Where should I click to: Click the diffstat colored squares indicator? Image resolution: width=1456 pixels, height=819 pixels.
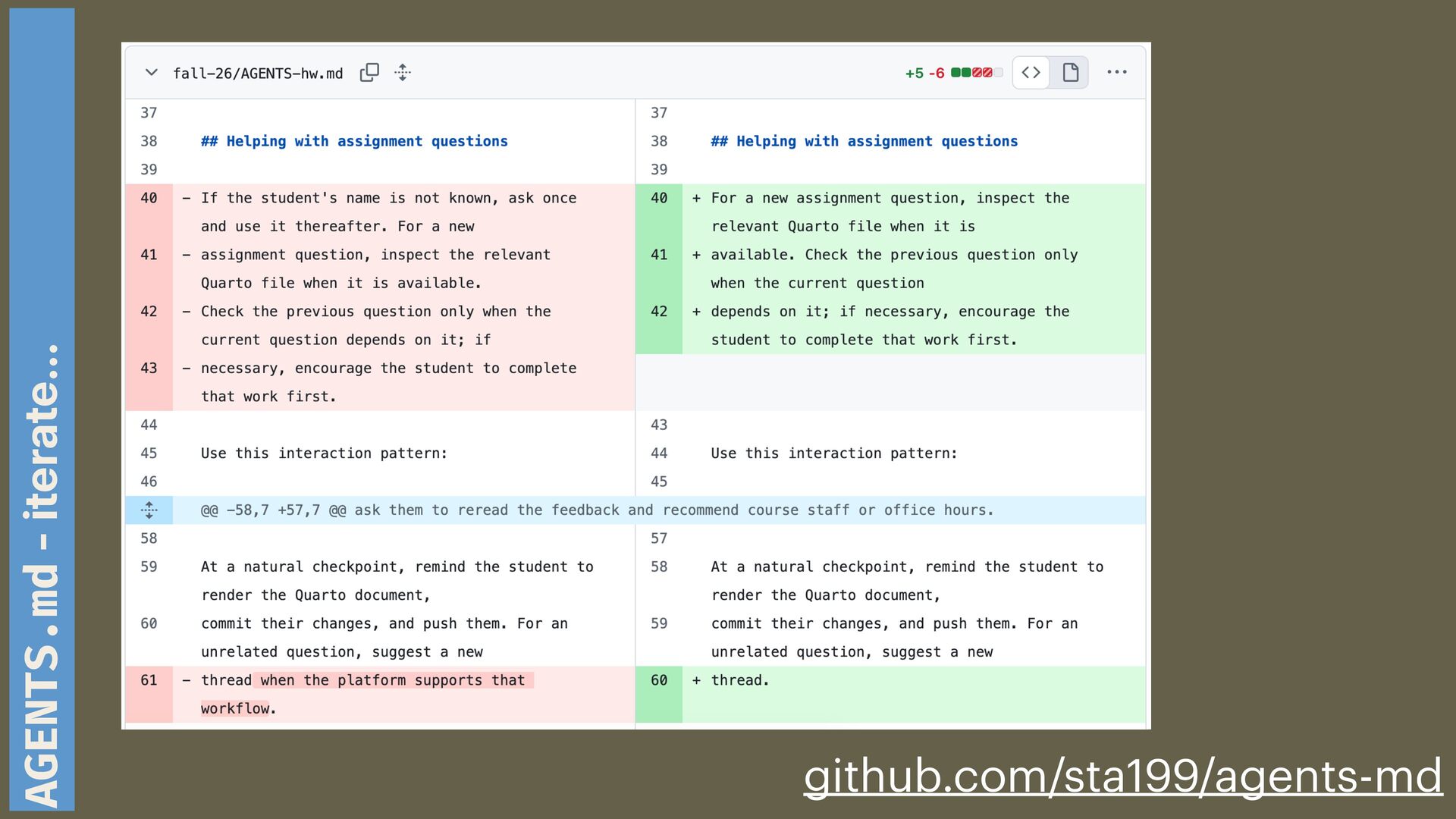pos(977,73)
